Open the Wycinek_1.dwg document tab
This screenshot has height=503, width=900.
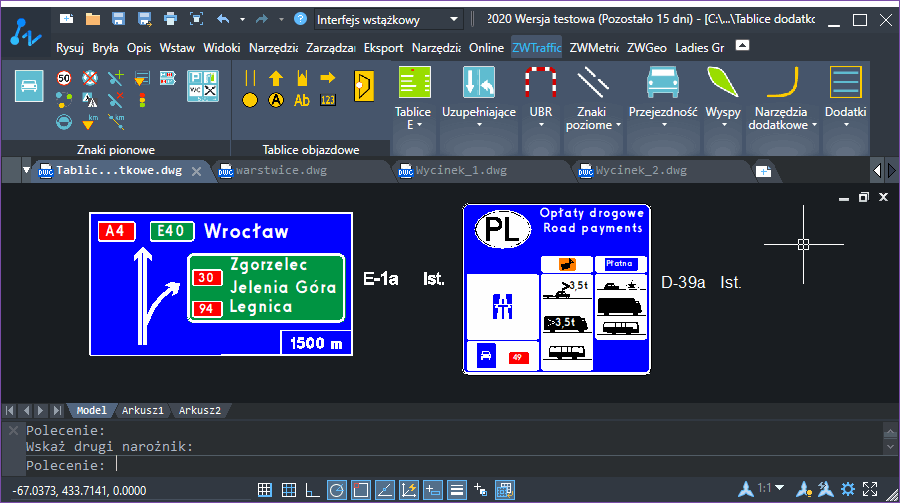click(461, 171)
